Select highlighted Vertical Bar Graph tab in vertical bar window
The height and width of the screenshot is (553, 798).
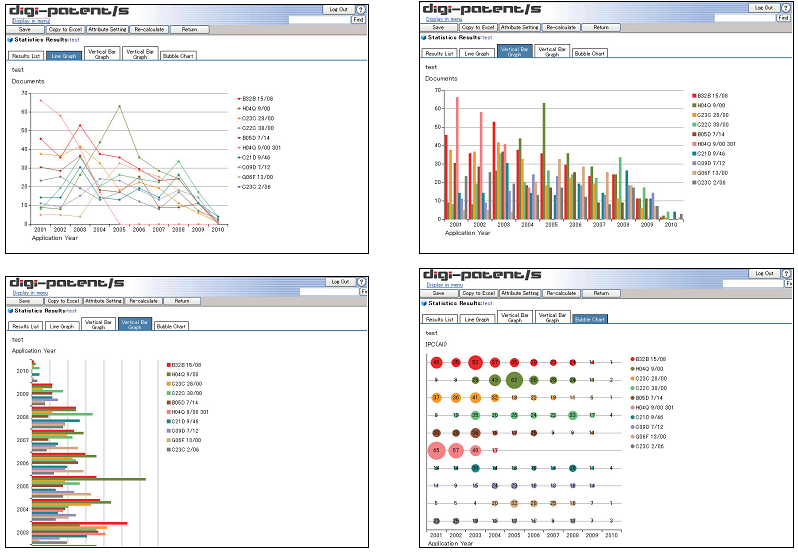(515, 51)
